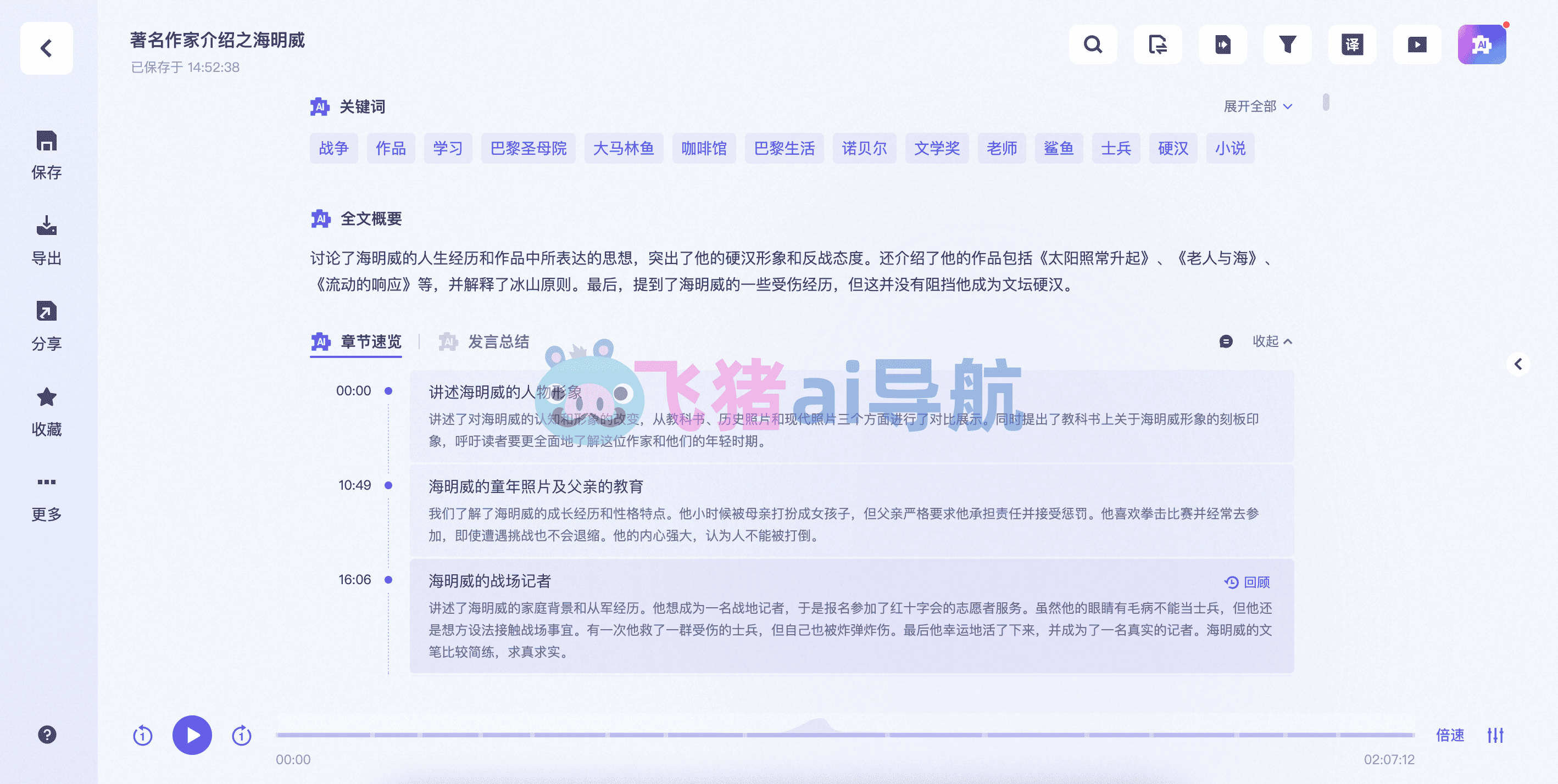Click the comment bubble icon near 收起
Image resolution: width=1558 pixels, height=784 pixels.
1226,341
